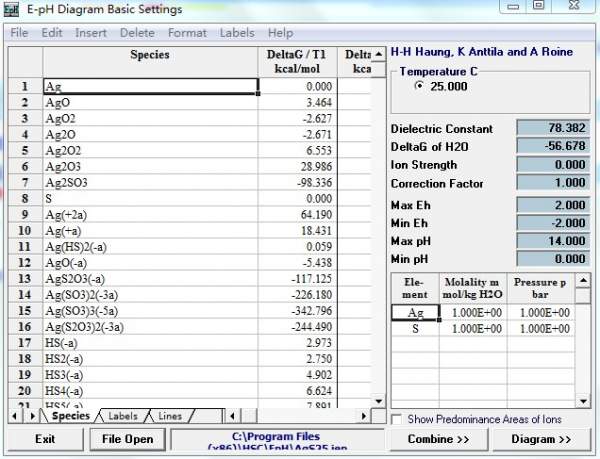Open the Labels menu
The height and width of the screenshot is (459, 600).
(237, 33)
